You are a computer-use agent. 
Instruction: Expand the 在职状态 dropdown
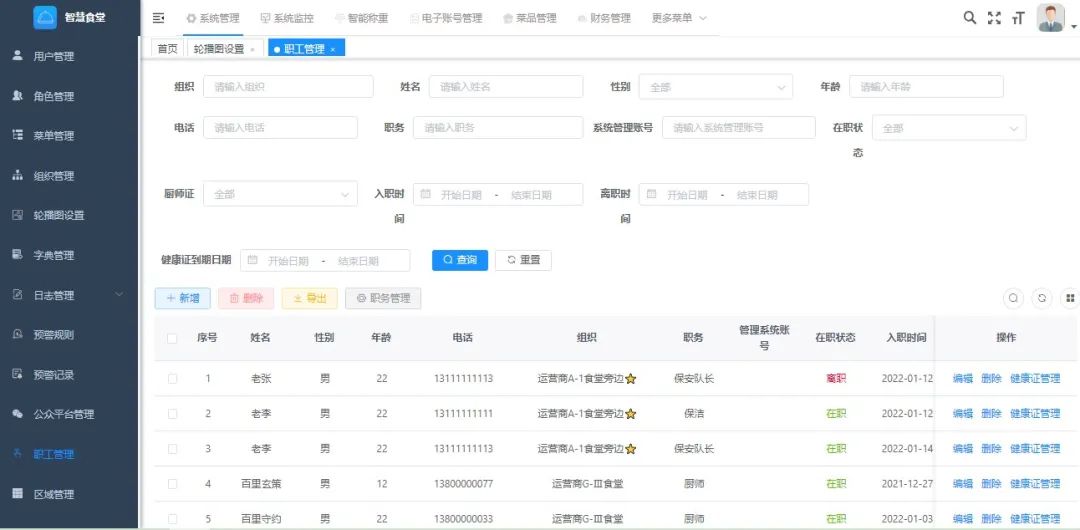point(948,128)
